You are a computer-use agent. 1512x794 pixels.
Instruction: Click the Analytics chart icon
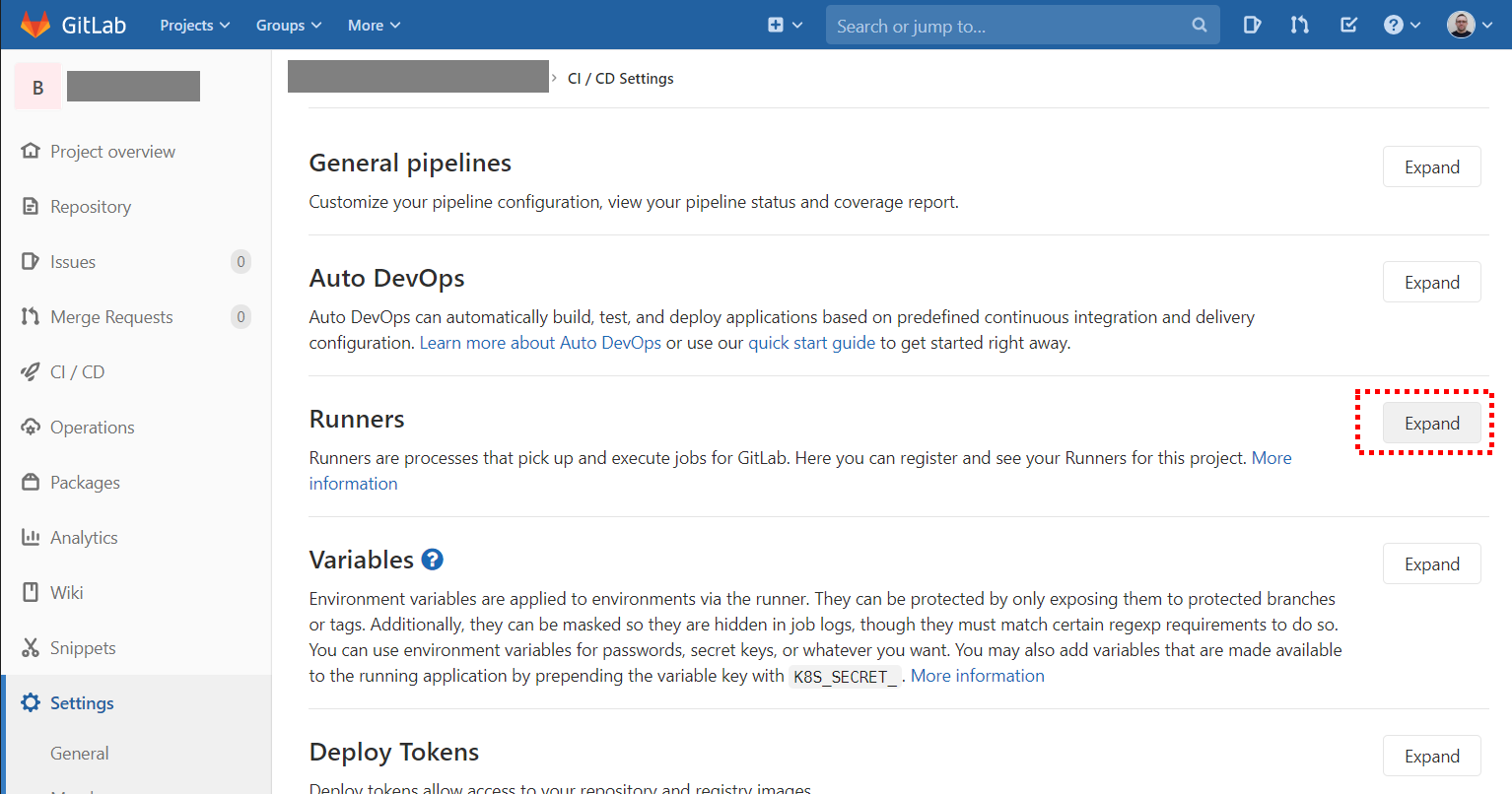tap(31, 537)
